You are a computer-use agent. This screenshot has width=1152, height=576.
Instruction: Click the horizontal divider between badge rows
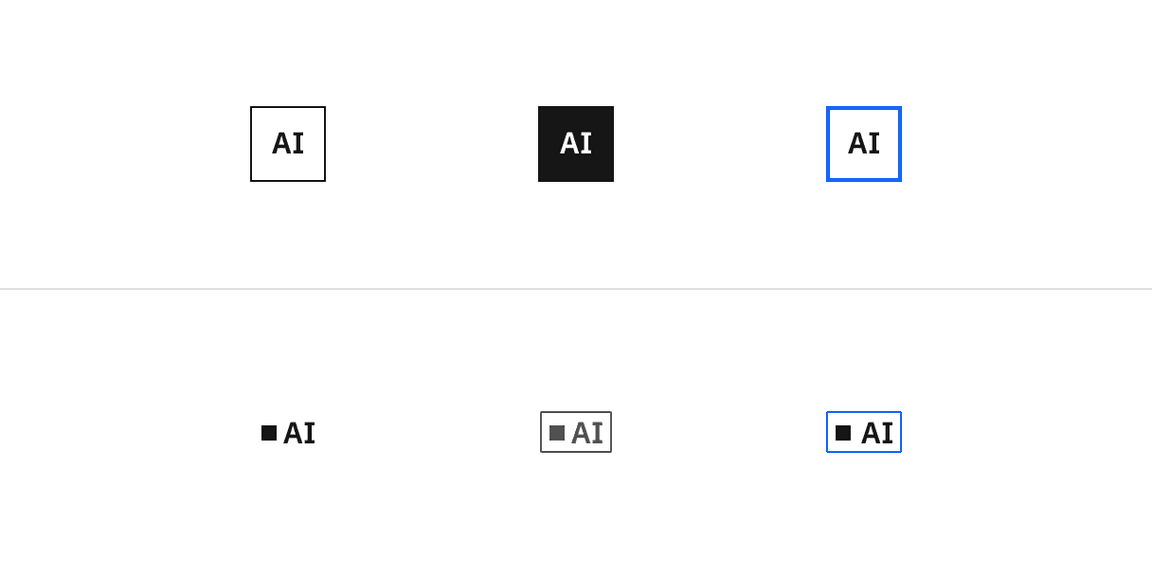(576, 290)
